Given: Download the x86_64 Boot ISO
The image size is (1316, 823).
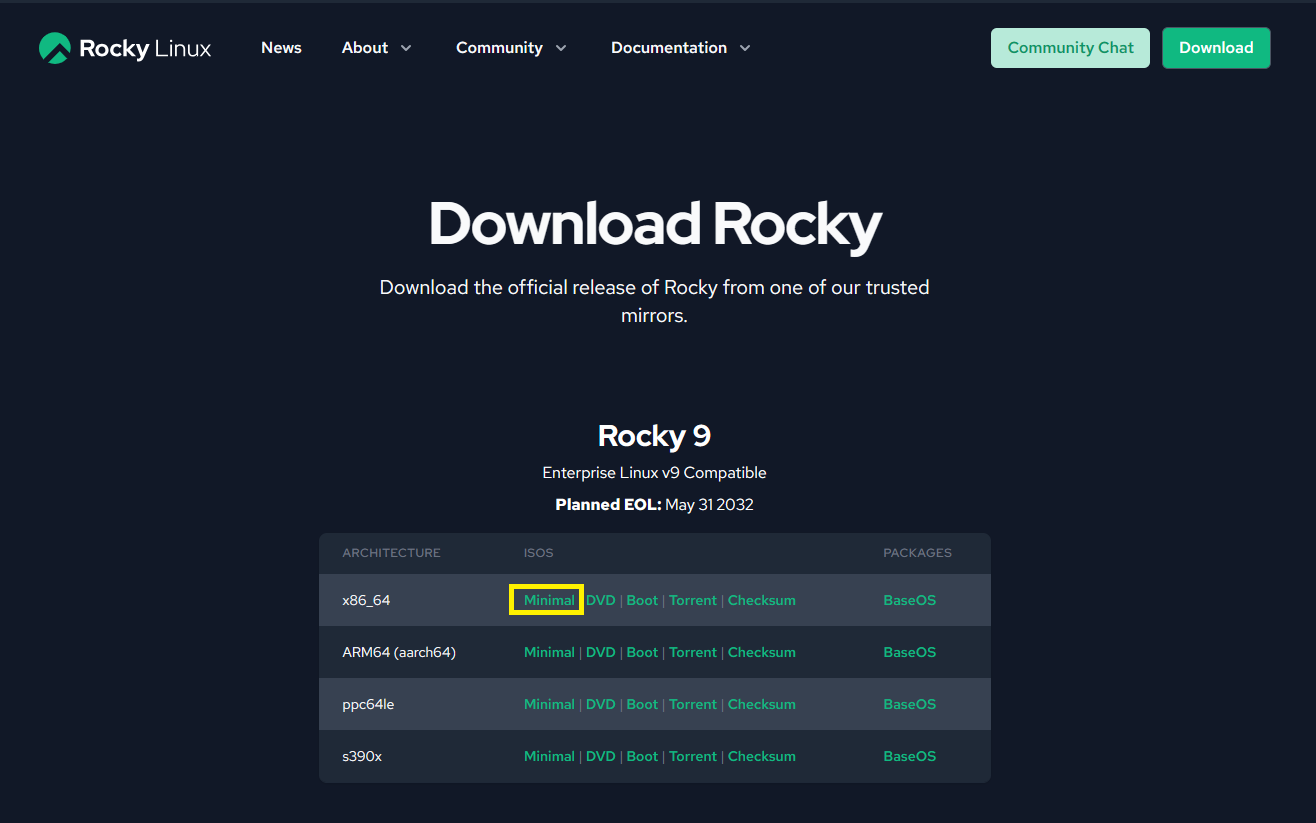Looking at the screenshot, I should coord(642,600).
